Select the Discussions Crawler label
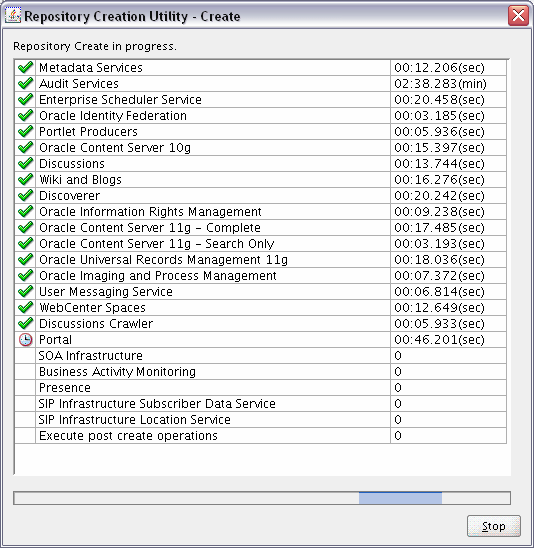534x548 pixels. pyautogui.click(x=96, y=324)
